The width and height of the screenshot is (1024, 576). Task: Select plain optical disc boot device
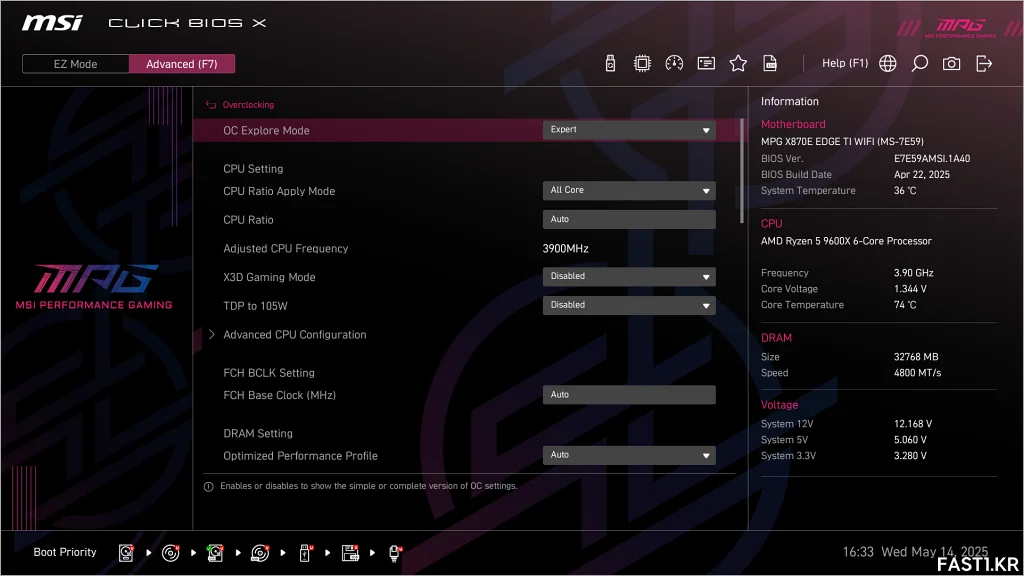tap(170, 553)
